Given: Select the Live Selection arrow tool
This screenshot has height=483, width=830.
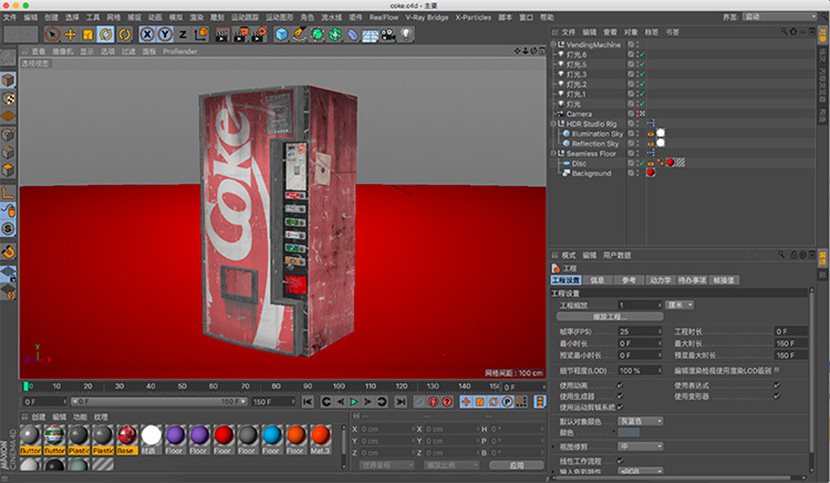Looking at the screenshot, I should [x=52, y=34].
